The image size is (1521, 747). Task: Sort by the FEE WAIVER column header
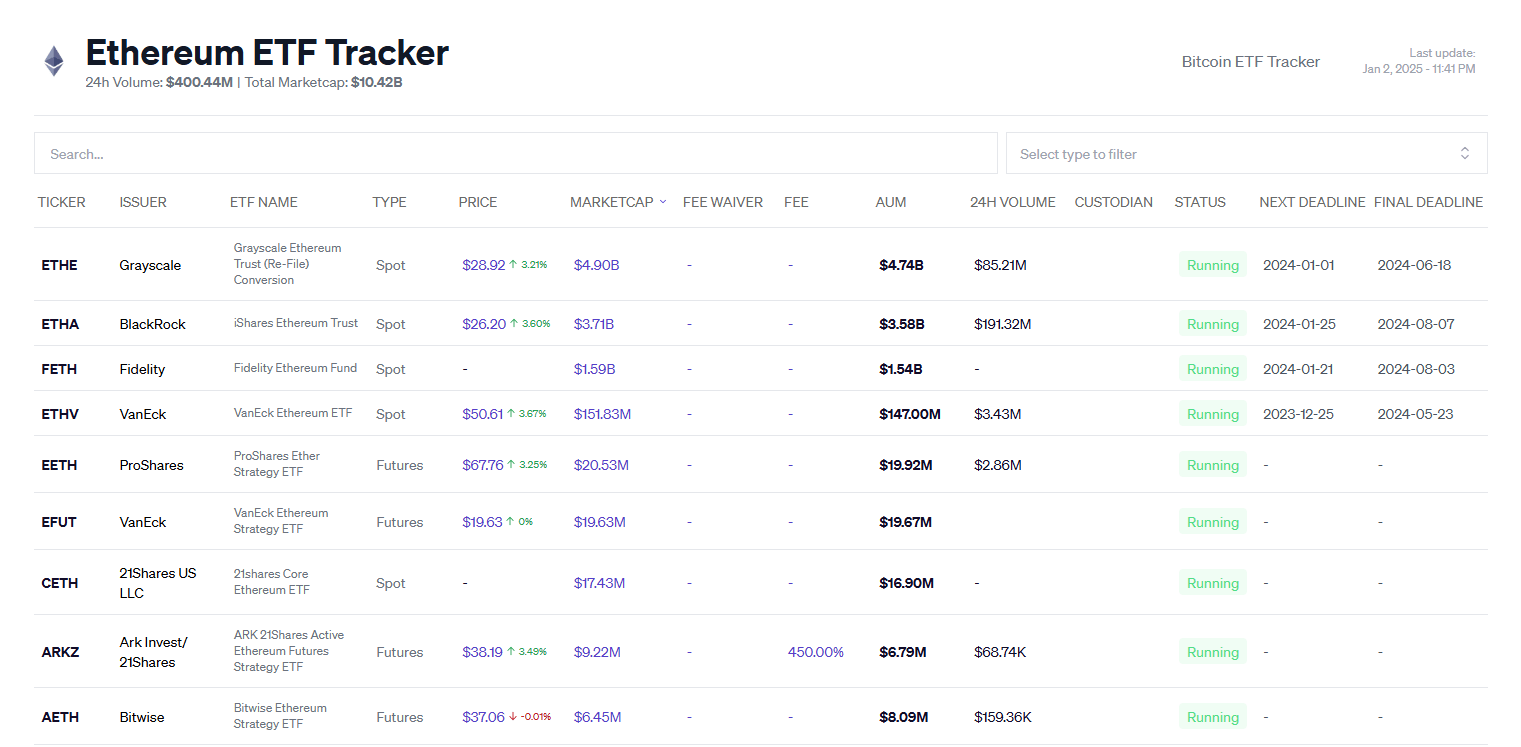(x=723, y=202)
